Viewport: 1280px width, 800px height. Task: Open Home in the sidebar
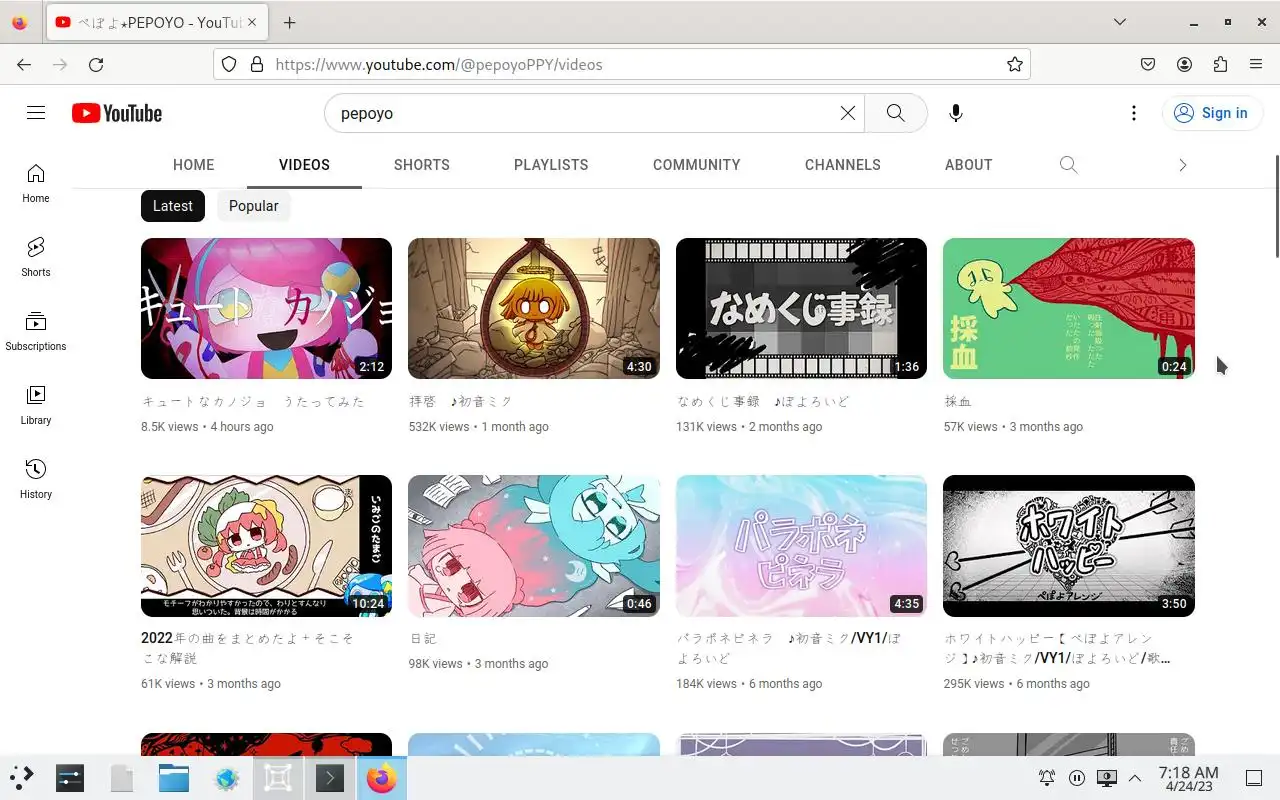tap(36, 183)
